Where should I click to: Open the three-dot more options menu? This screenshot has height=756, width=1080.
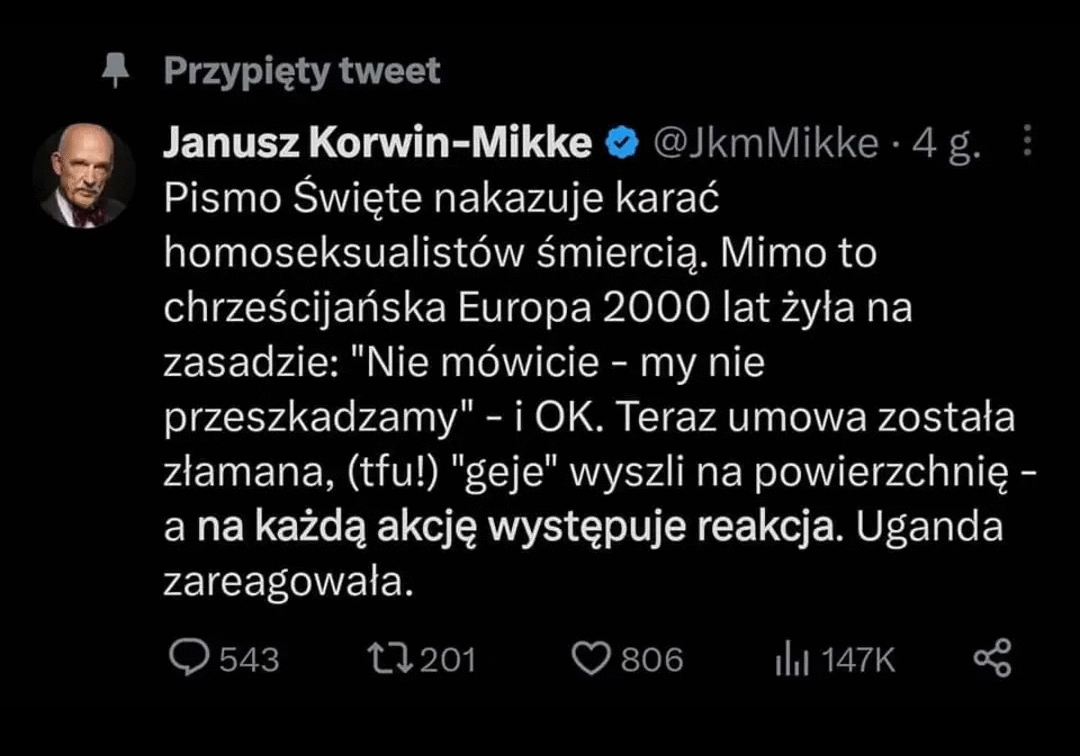click(x=1027, y=142)
